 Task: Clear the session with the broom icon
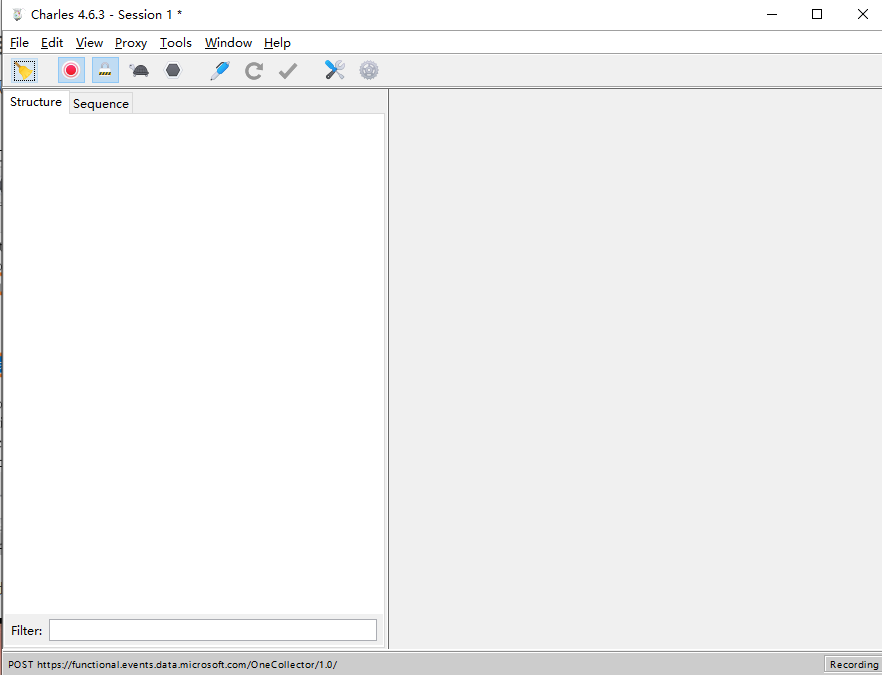tap(24, 70)
